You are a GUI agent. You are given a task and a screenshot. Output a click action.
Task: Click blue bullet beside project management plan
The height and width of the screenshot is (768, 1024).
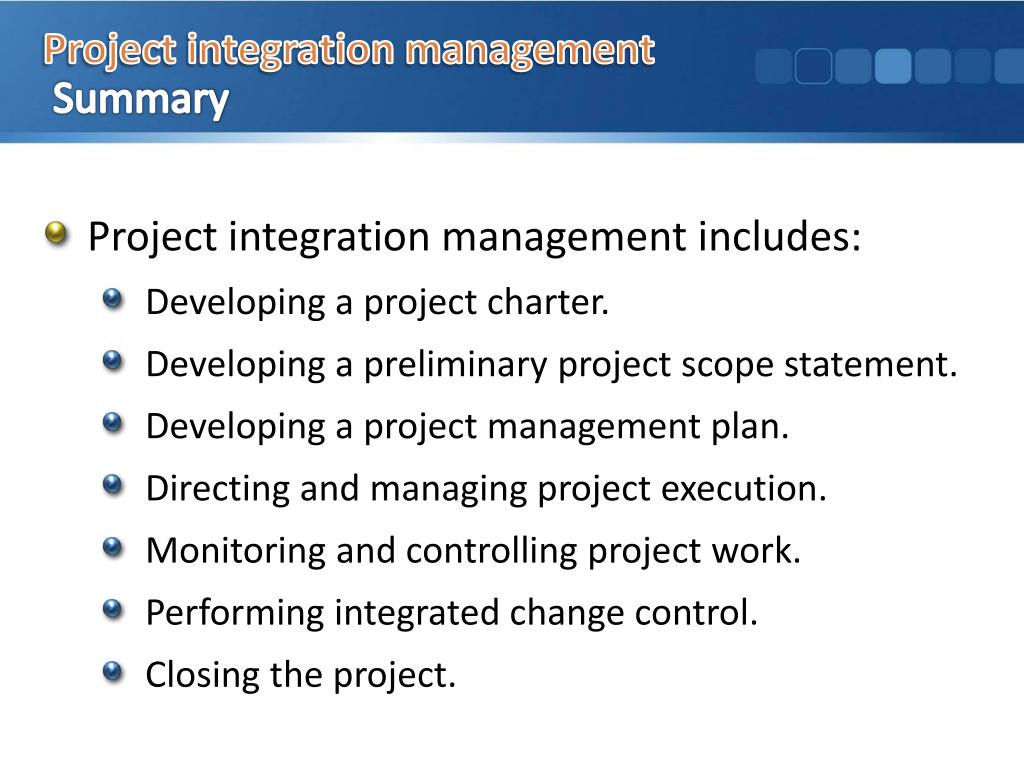113,423
